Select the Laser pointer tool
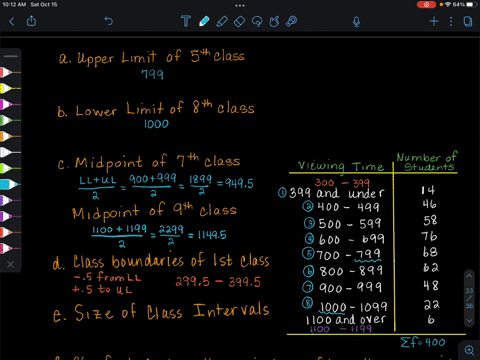Image resolution: width=480 pixels, height=360 pixels. point(292,22)
